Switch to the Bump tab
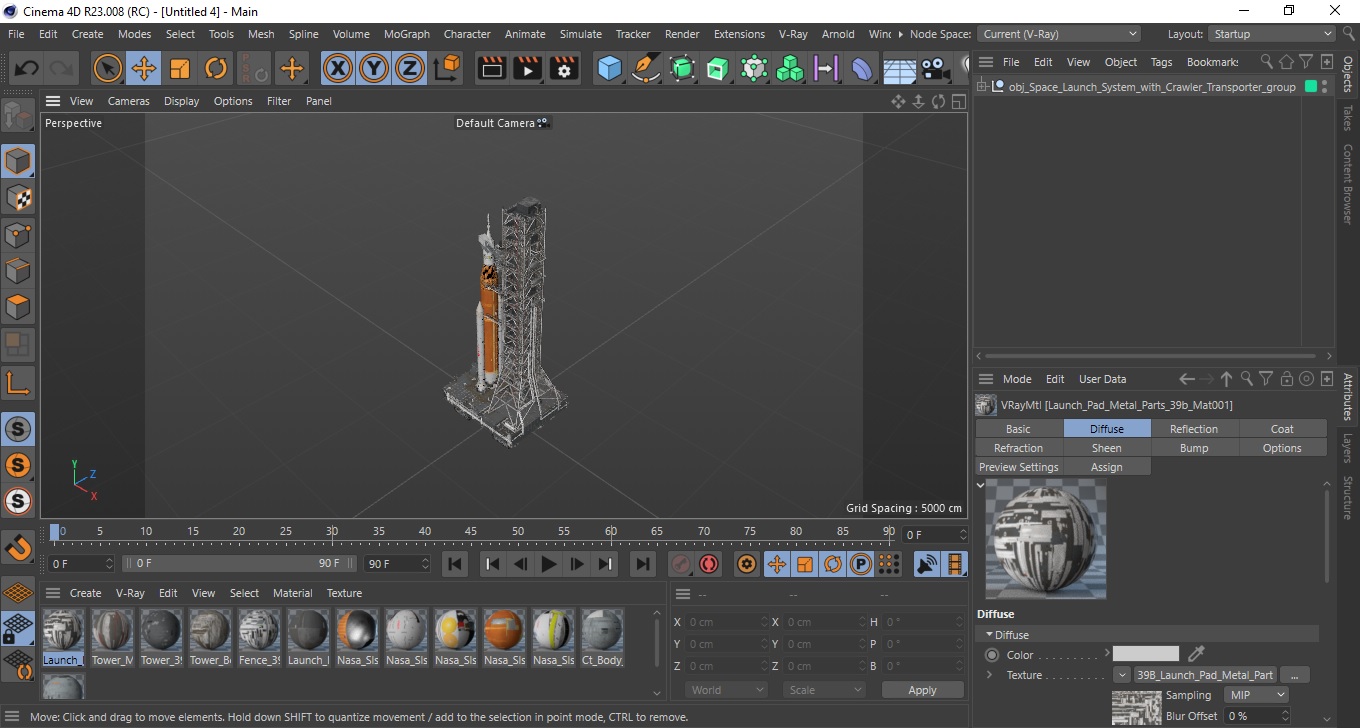Screen dimensions: 1360x728 coord(1194,448)
